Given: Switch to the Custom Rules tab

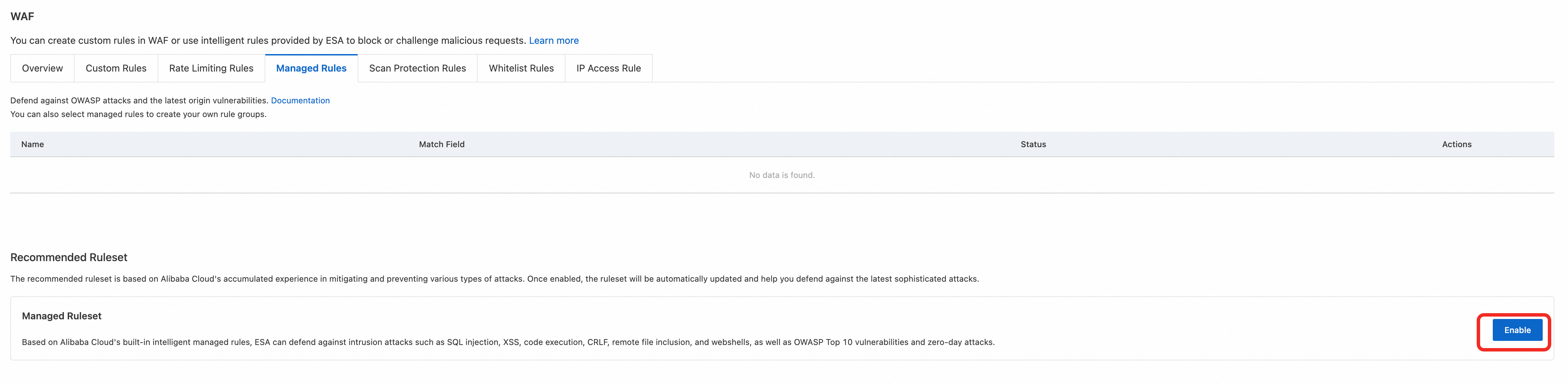Looking at the screenshot, I should (116, 68).
